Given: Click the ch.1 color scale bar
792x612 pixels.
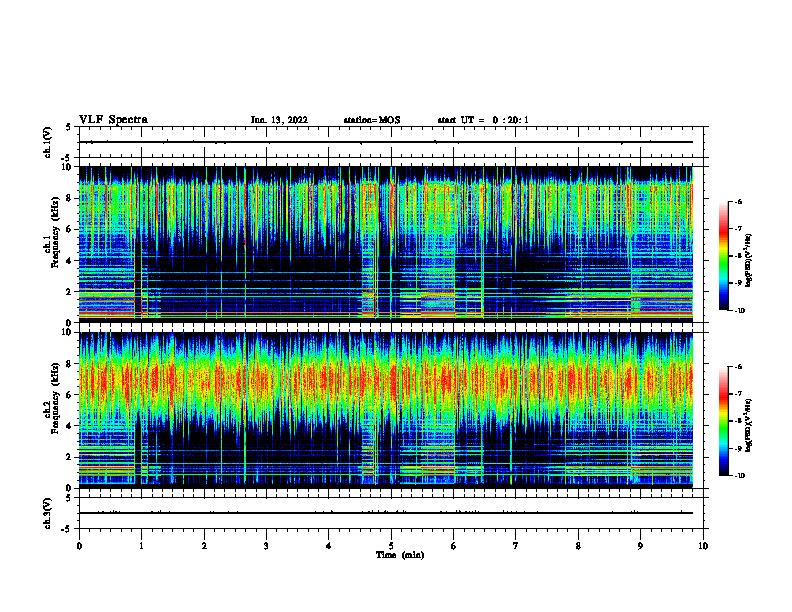Looking at the screenshot, I should pyautogui.click(x=723, y=256).
